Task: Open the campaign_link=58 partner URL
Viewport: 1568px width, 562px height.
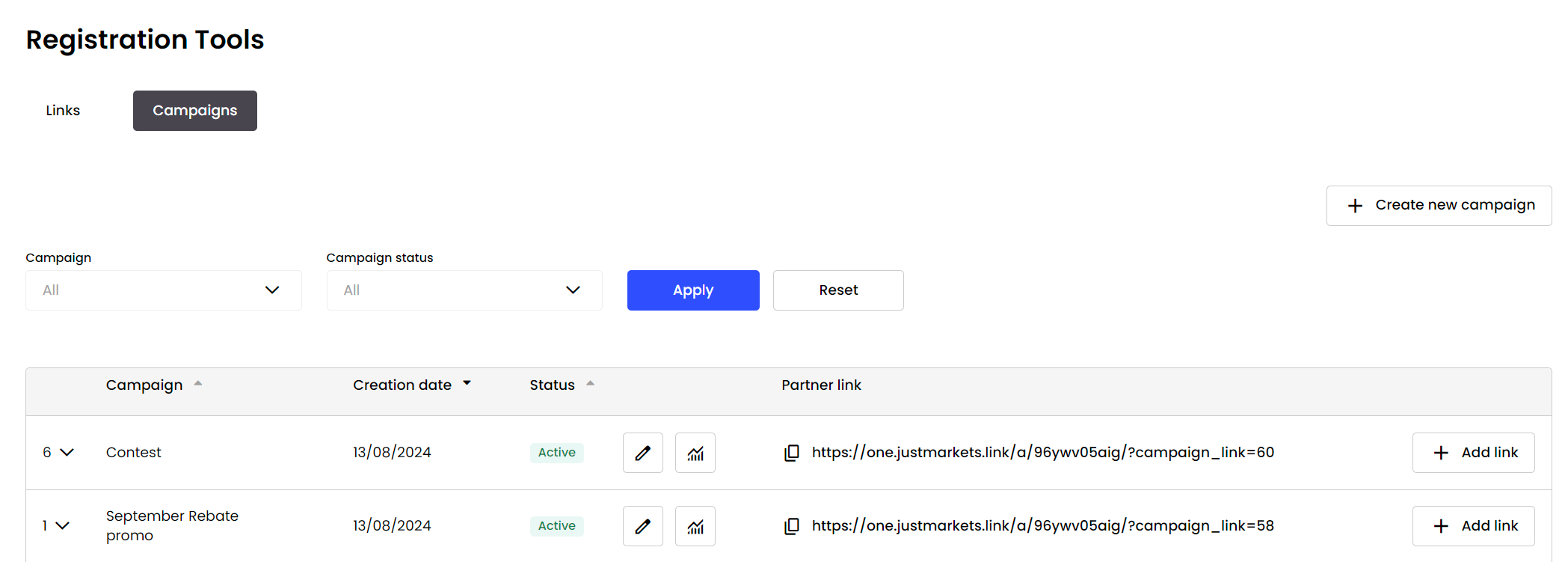Action: (1042, 526)
